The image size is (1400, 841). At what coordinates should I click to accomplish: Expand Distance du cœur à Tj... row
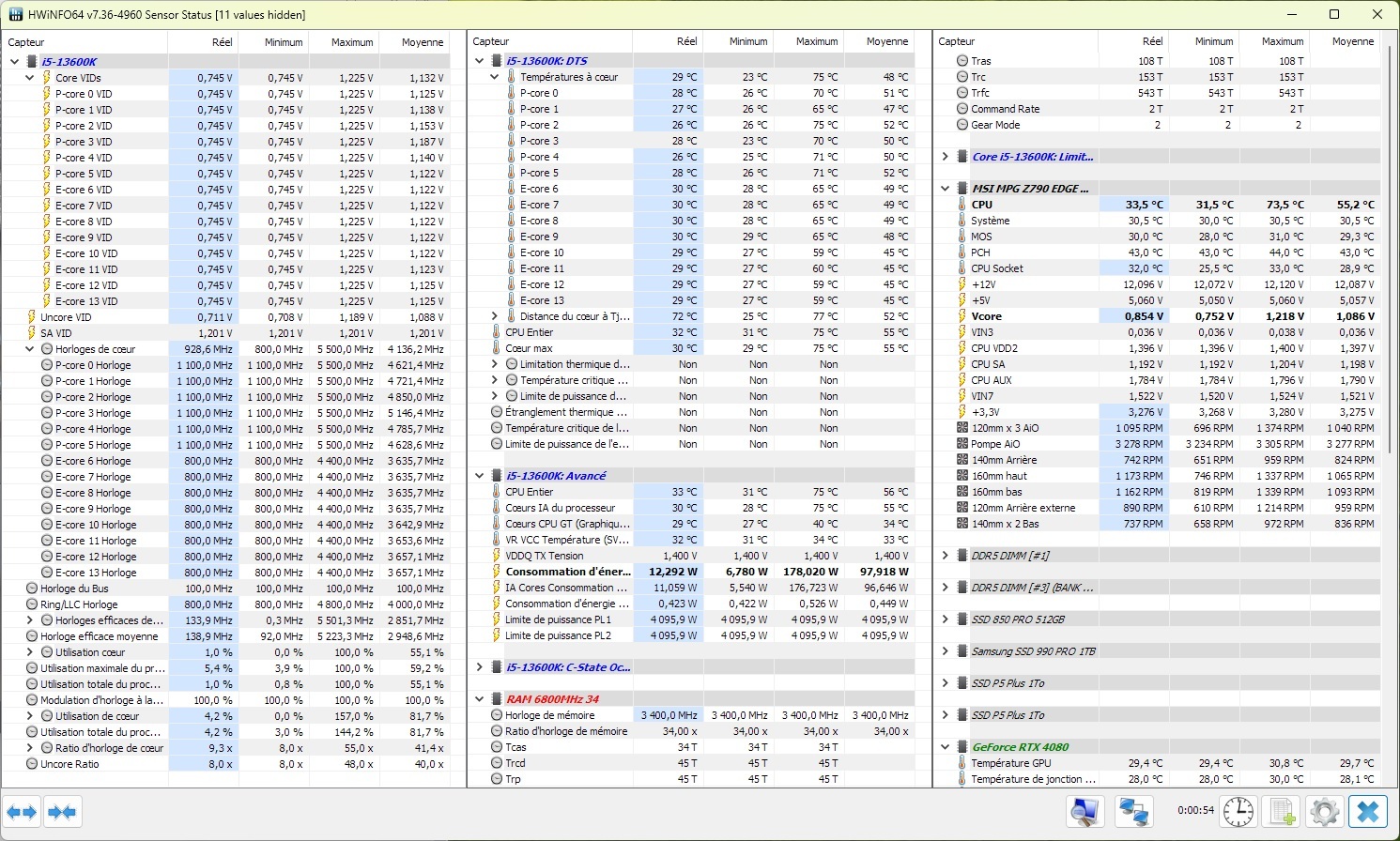[494, 316]
